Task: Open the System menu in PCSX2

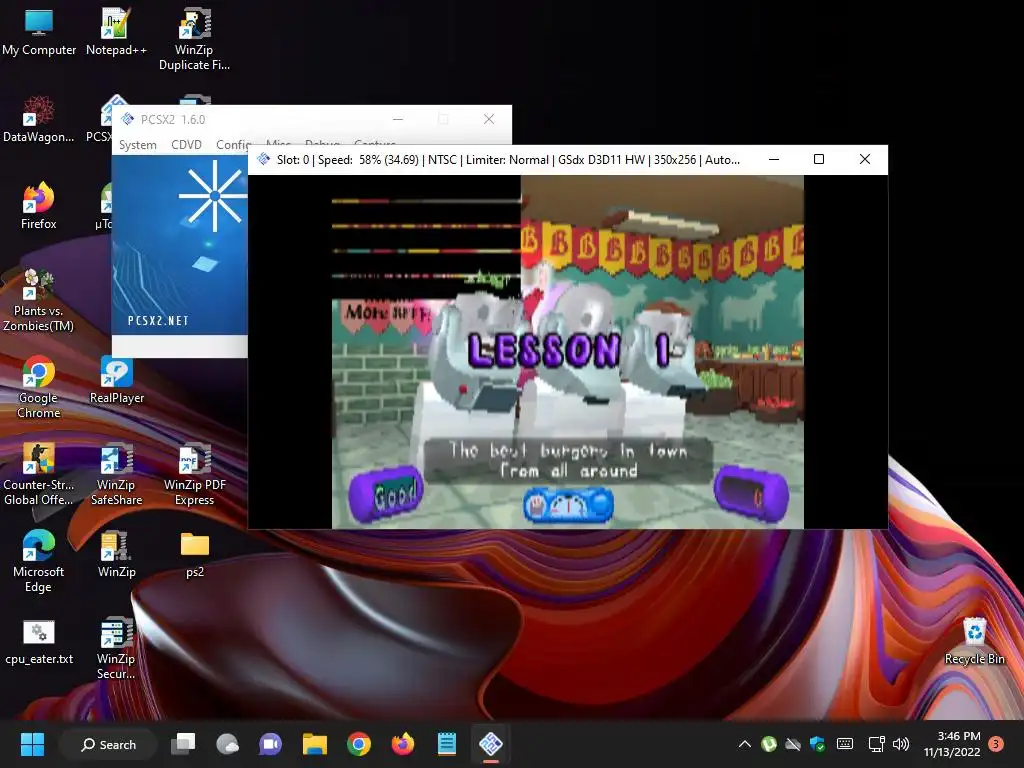Action: 137,144
